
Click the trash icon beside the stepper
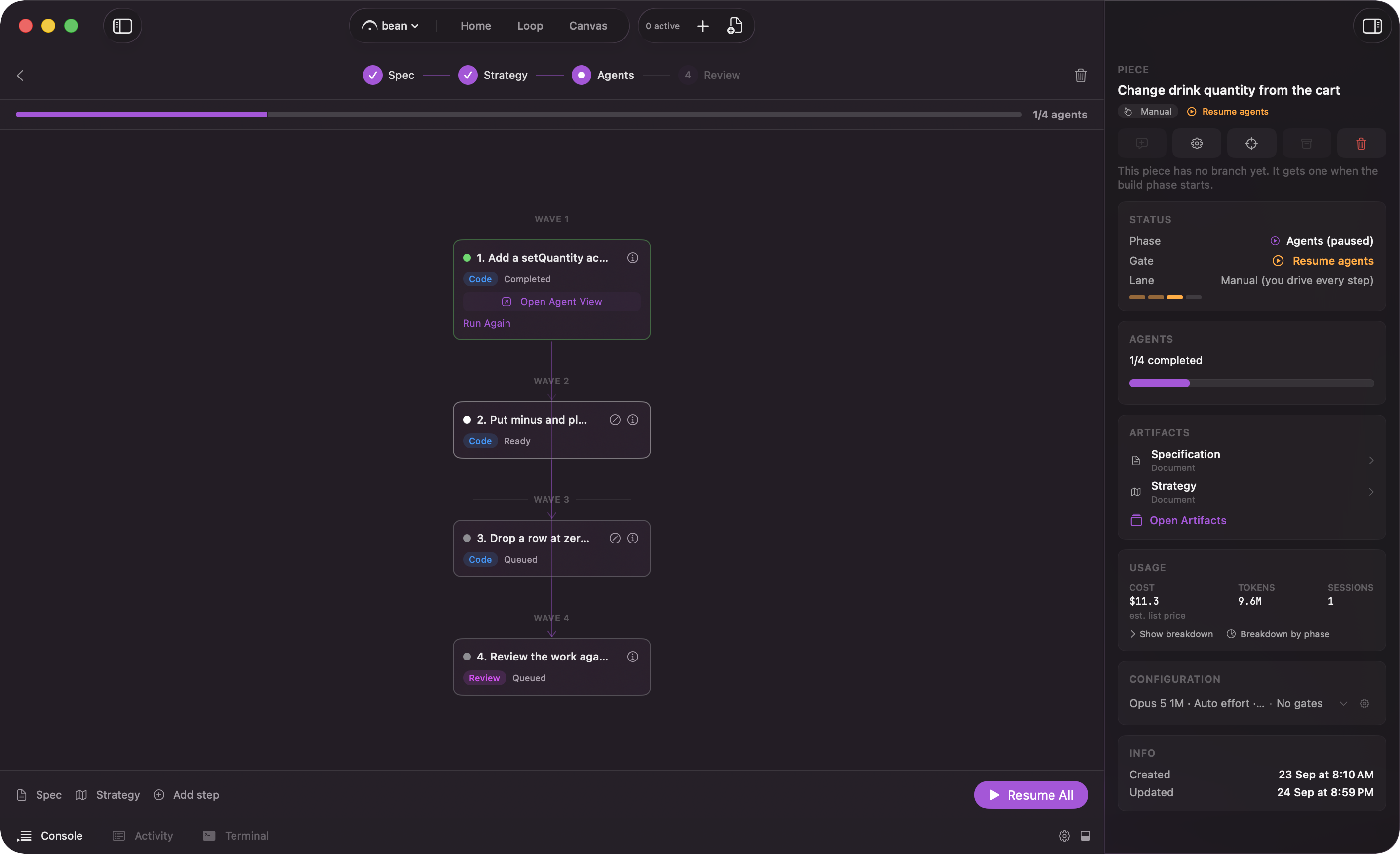tap(1080, 75)
